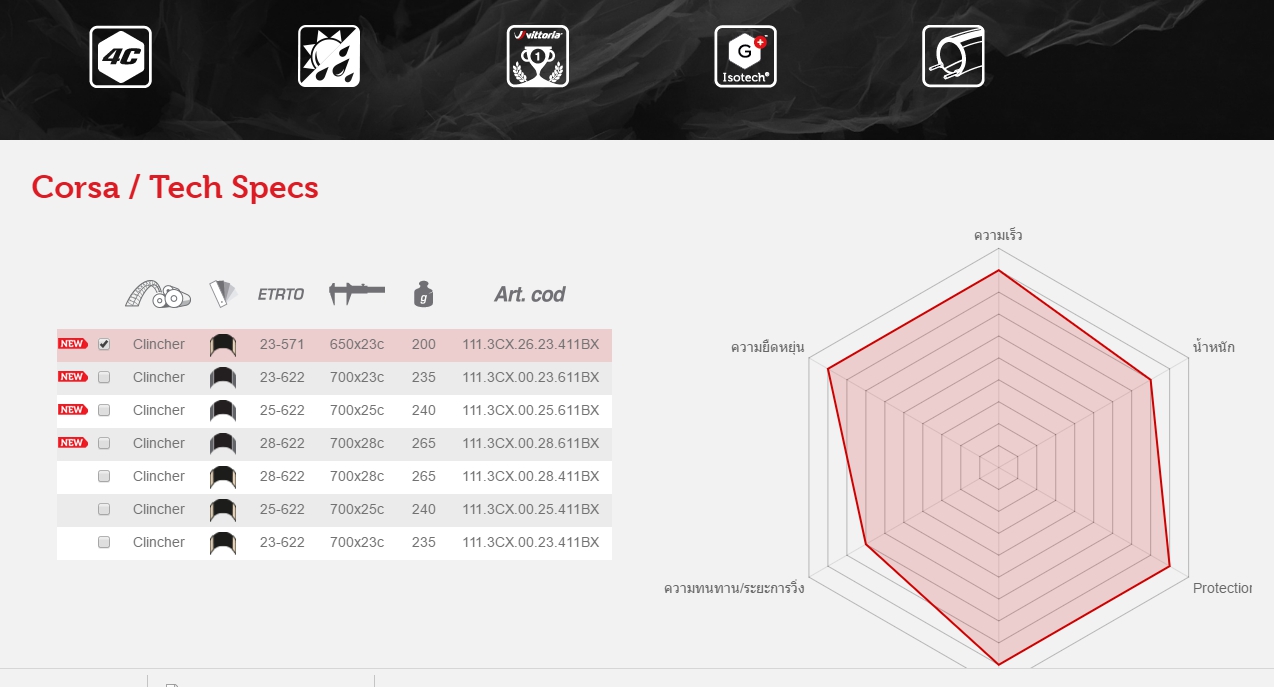Click article code 111.3CX.26.23.411BX

(531, 344)
